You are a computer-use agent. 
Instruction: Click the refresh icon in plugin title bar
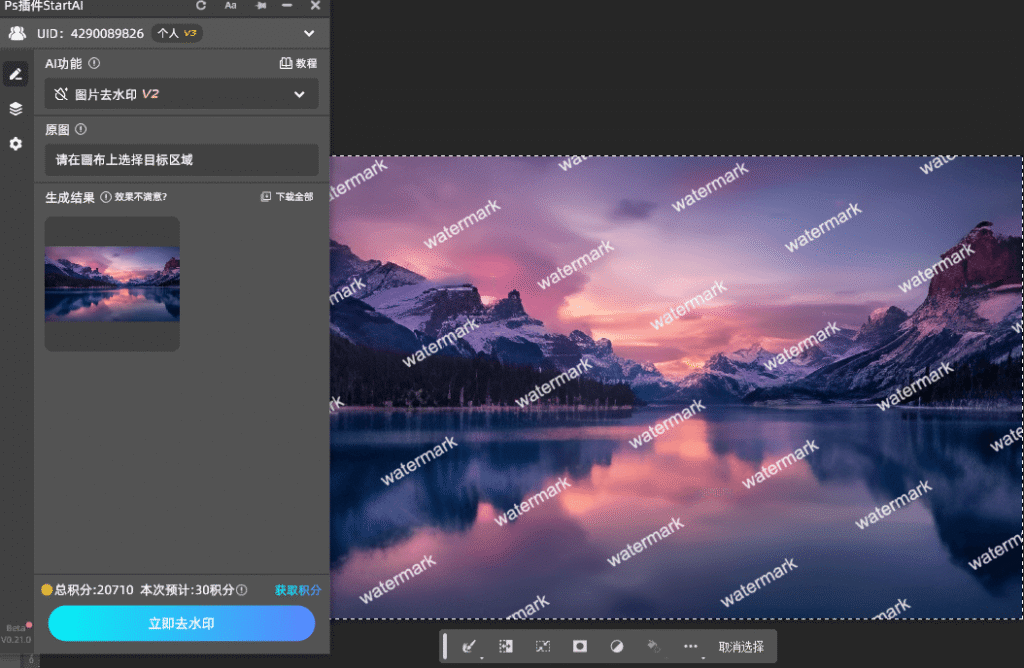point(201,6)
